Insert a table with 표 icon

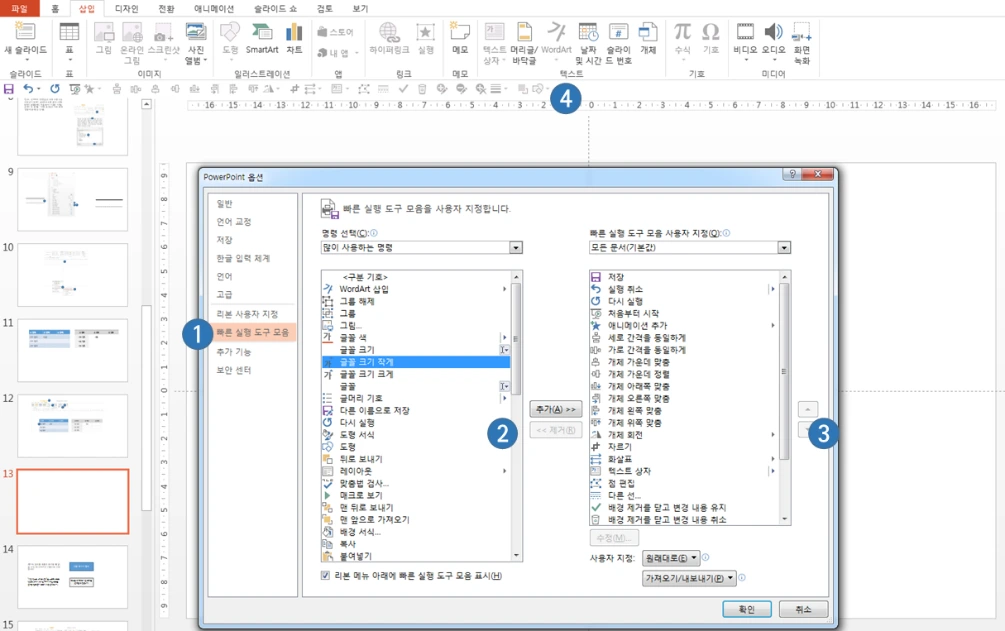click(x=69, y=32)
